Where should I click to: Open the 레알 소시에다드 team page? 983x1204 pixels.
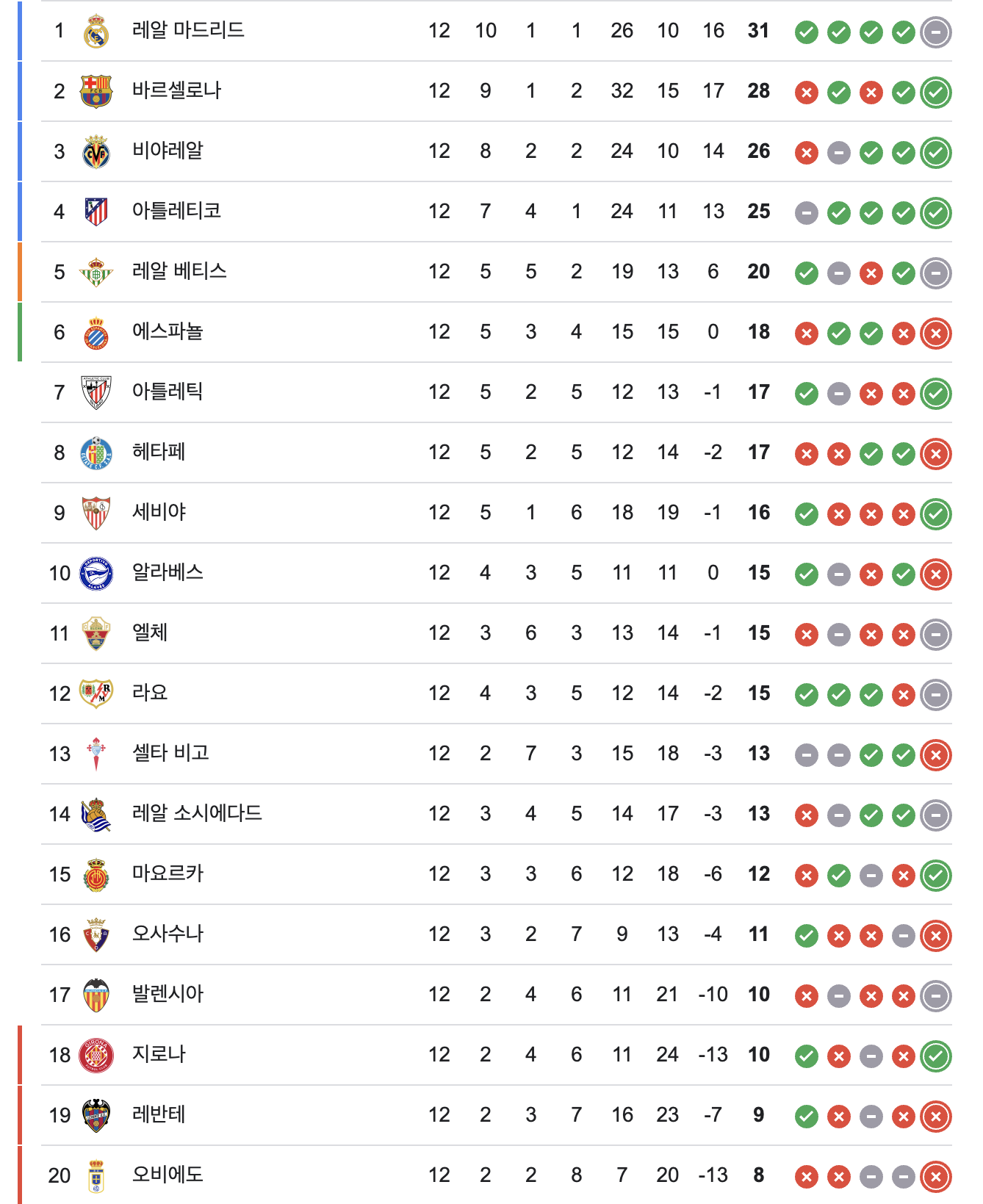point(197,813)
